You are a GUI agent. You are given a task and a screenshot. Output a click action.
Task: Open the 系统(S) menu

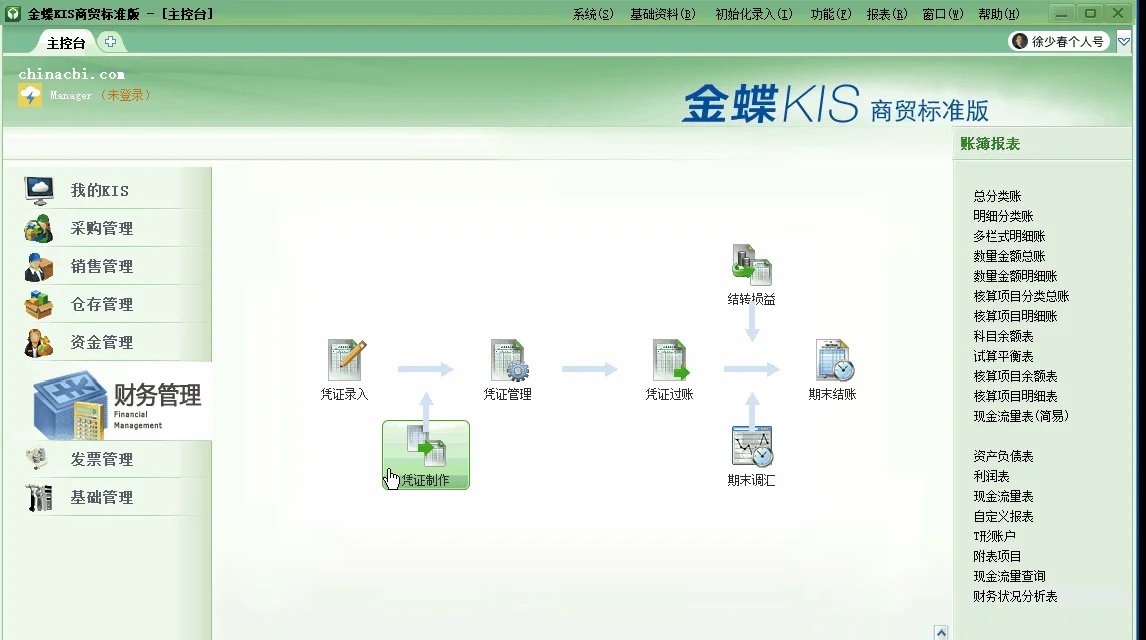[x=593, y=14]
